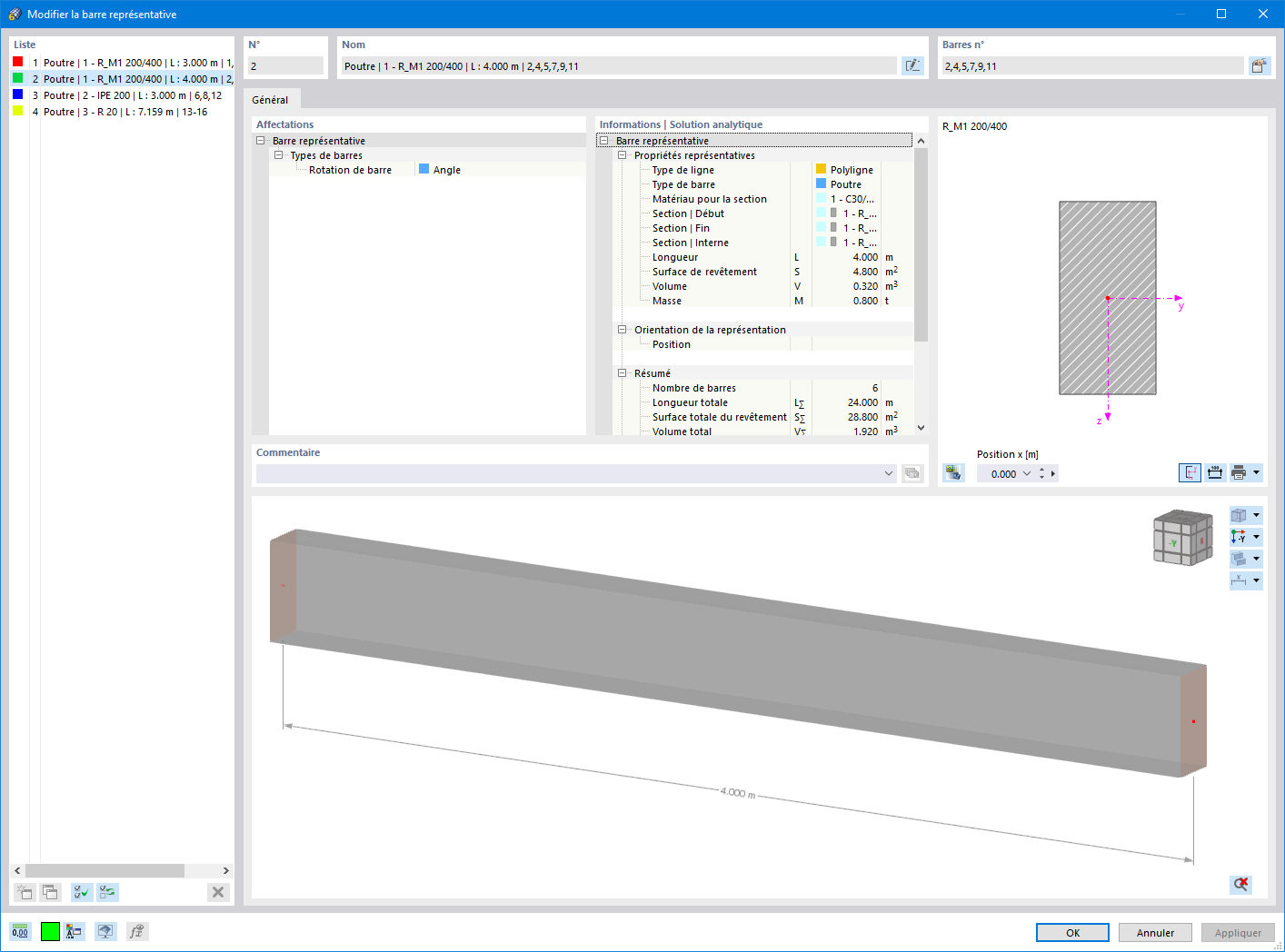Click the Type de ligne row
This screenshot has width=1285, height=952.
pos(763,170)
